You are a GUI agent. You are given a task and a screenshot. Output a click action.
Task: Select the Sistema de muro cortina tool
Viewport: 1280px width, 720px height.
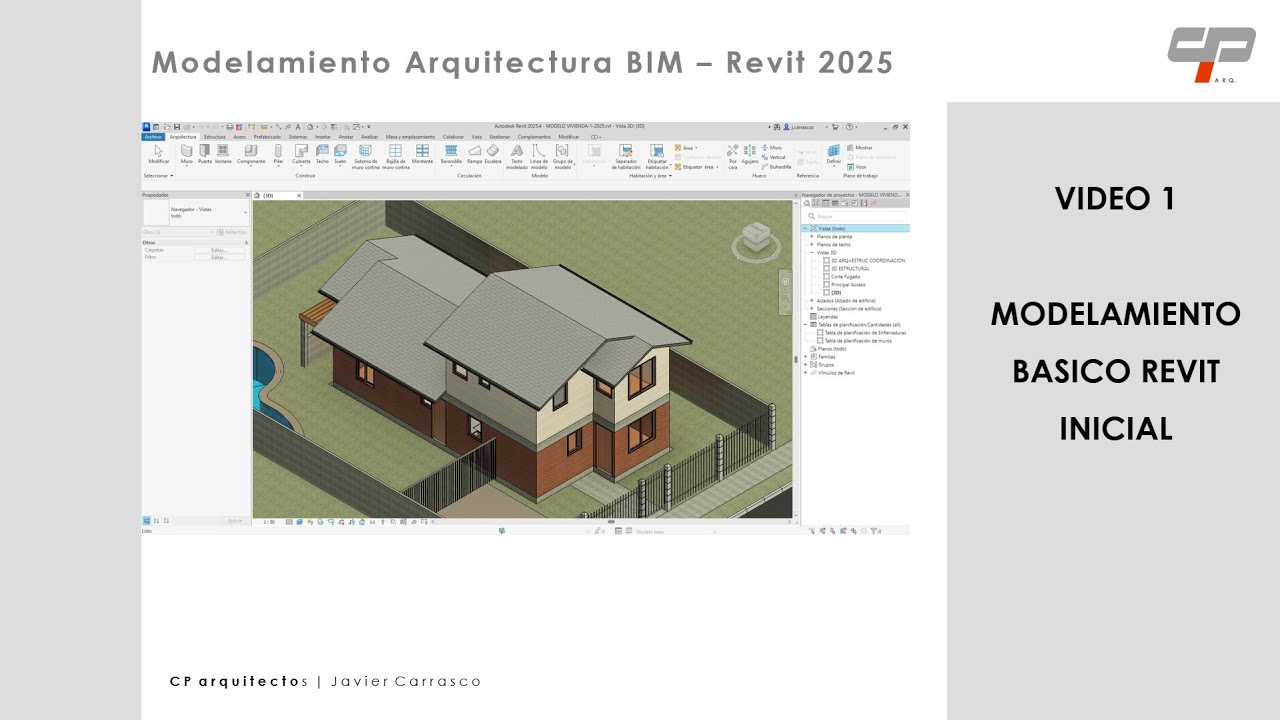click(366, 156)
